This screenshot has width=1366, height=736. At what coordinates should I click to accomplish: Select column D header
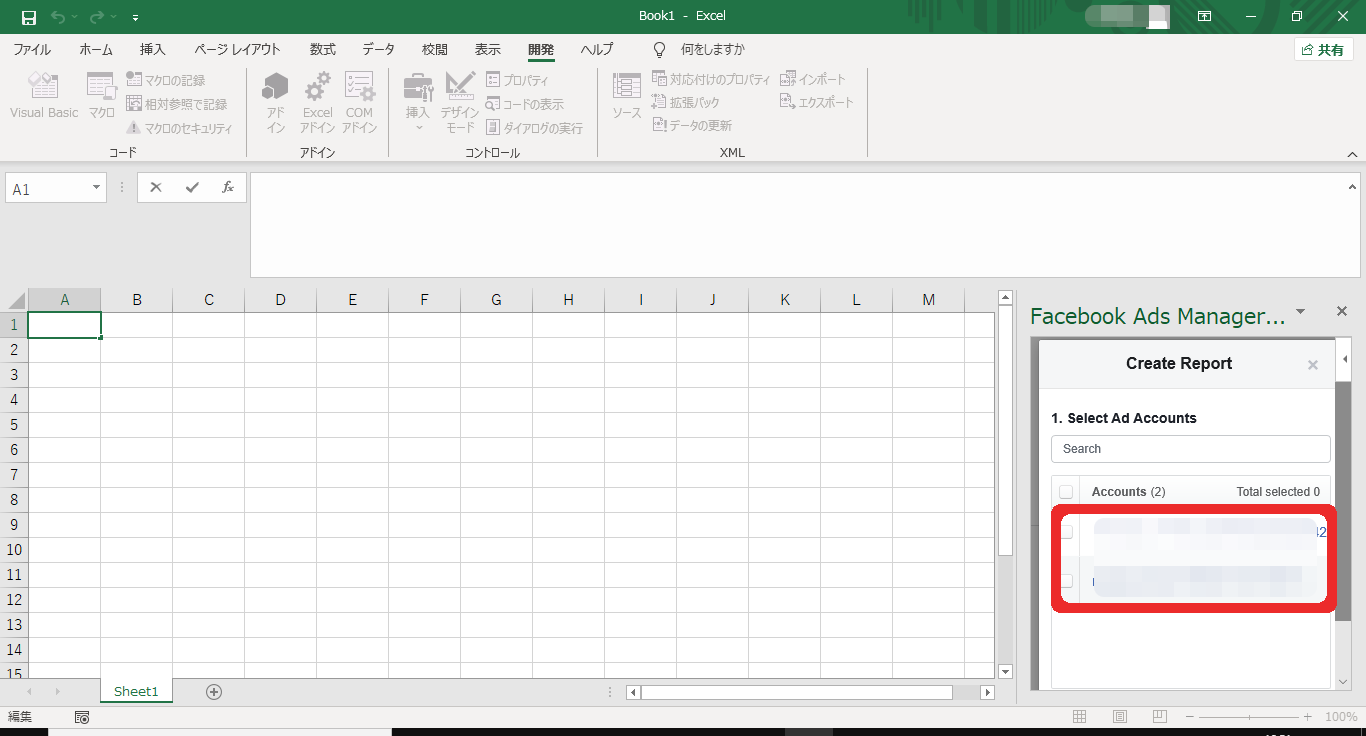tap(280, 300)
